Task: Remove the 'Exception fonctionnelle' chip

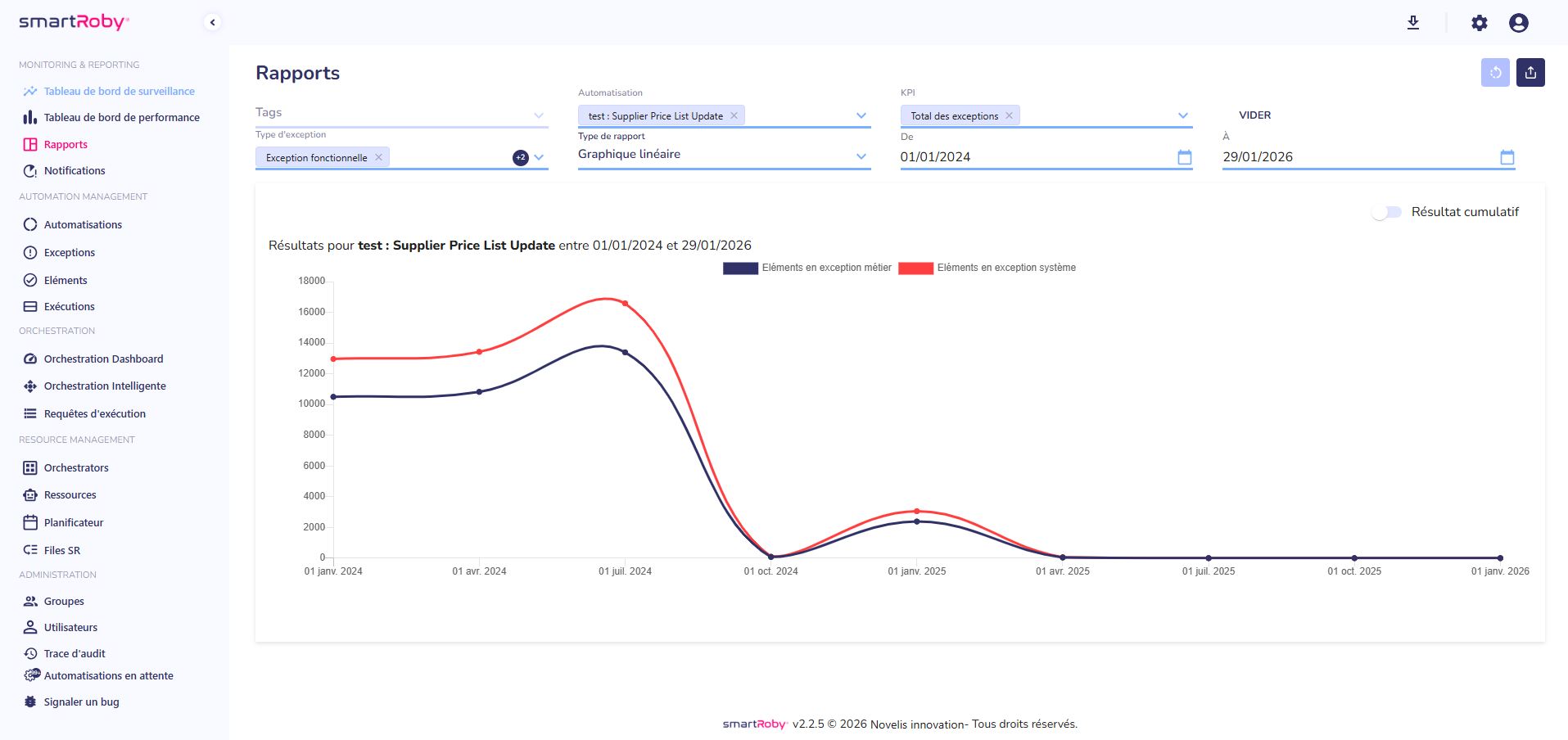Action: coord(378,158)
